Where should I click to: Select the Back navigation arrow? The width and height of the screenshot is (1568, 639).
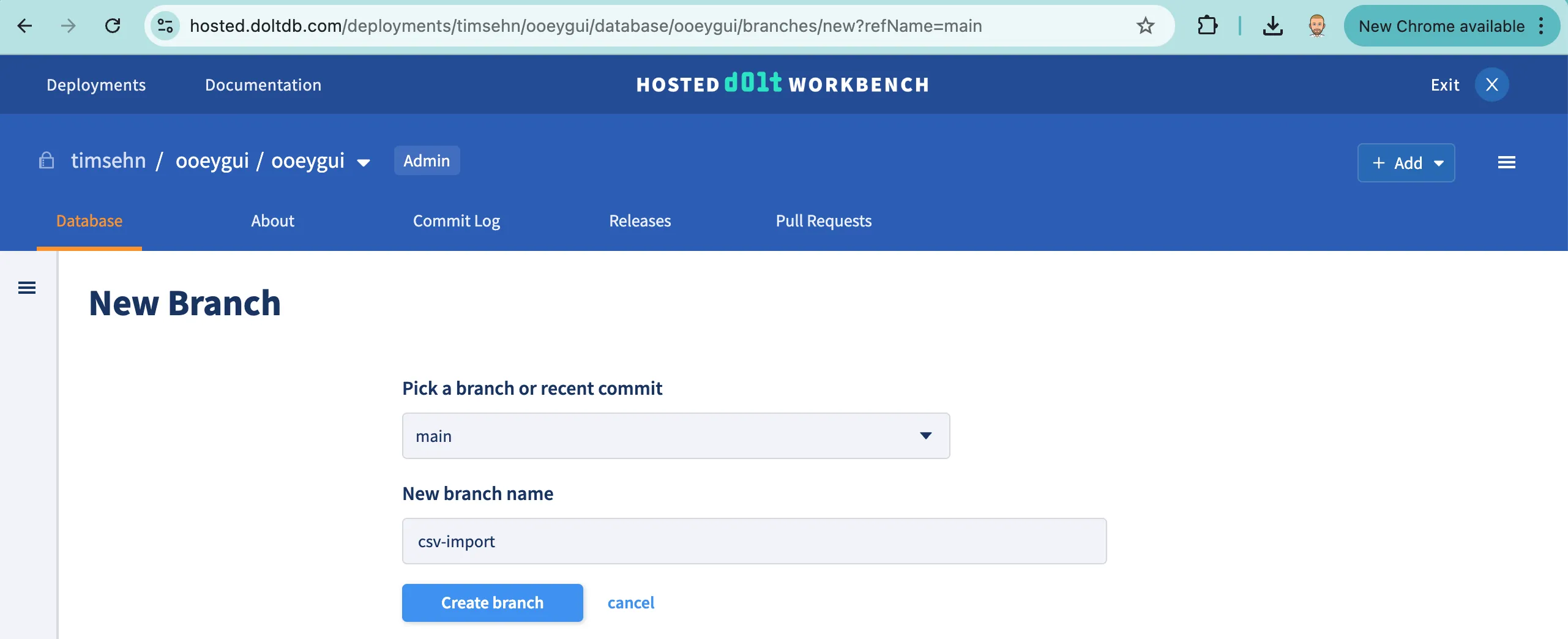[x=24, y=26]
